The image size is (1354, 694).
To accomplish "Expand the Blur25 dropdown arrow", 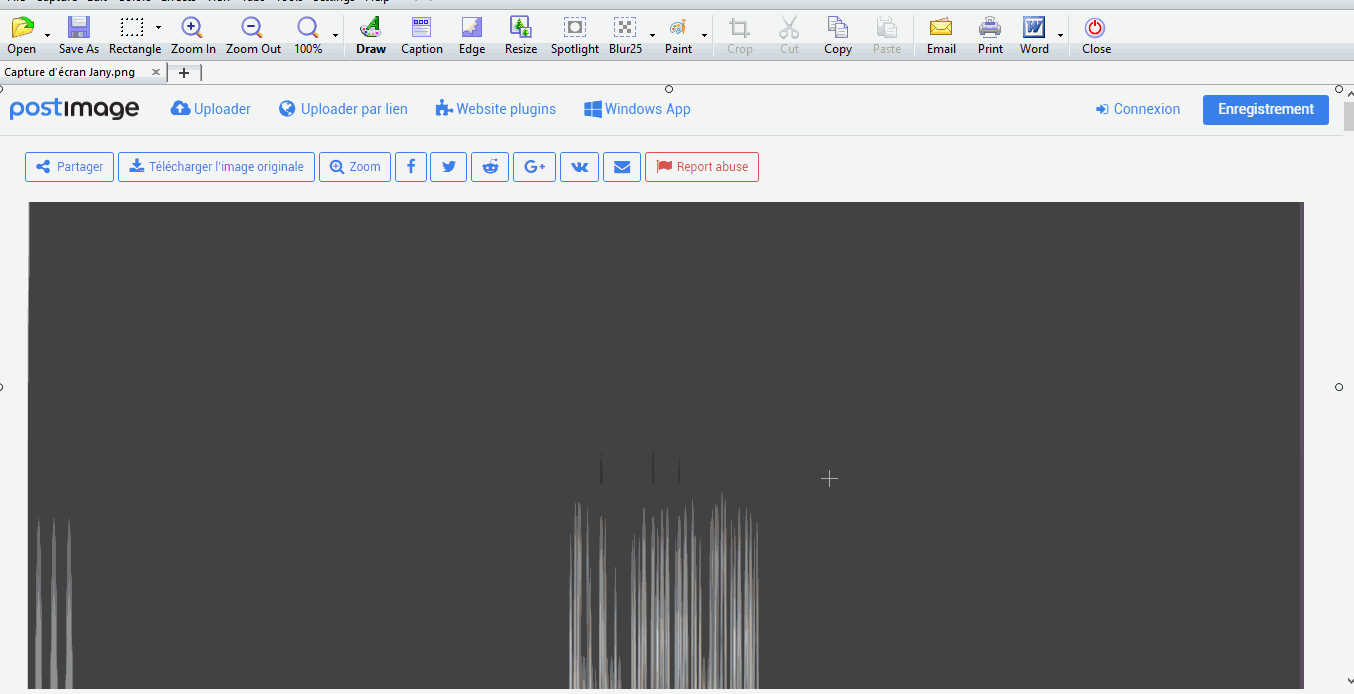I will [652, 36].
